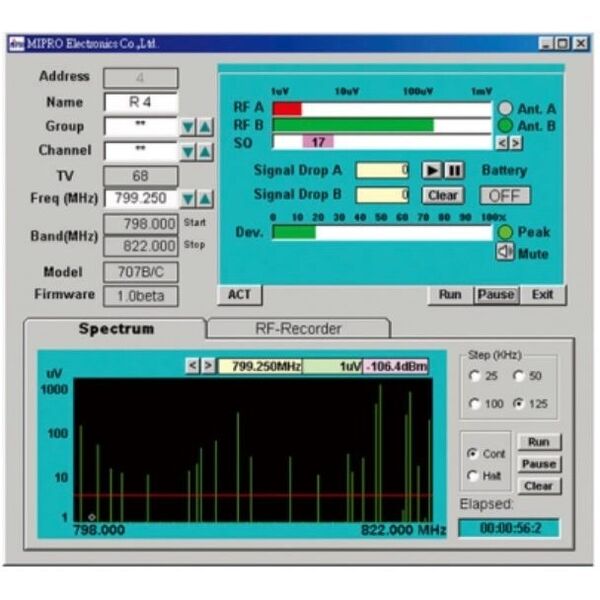Select the 25 KHz step option
This screenshot has height=600, width=600.
[474, 376]
